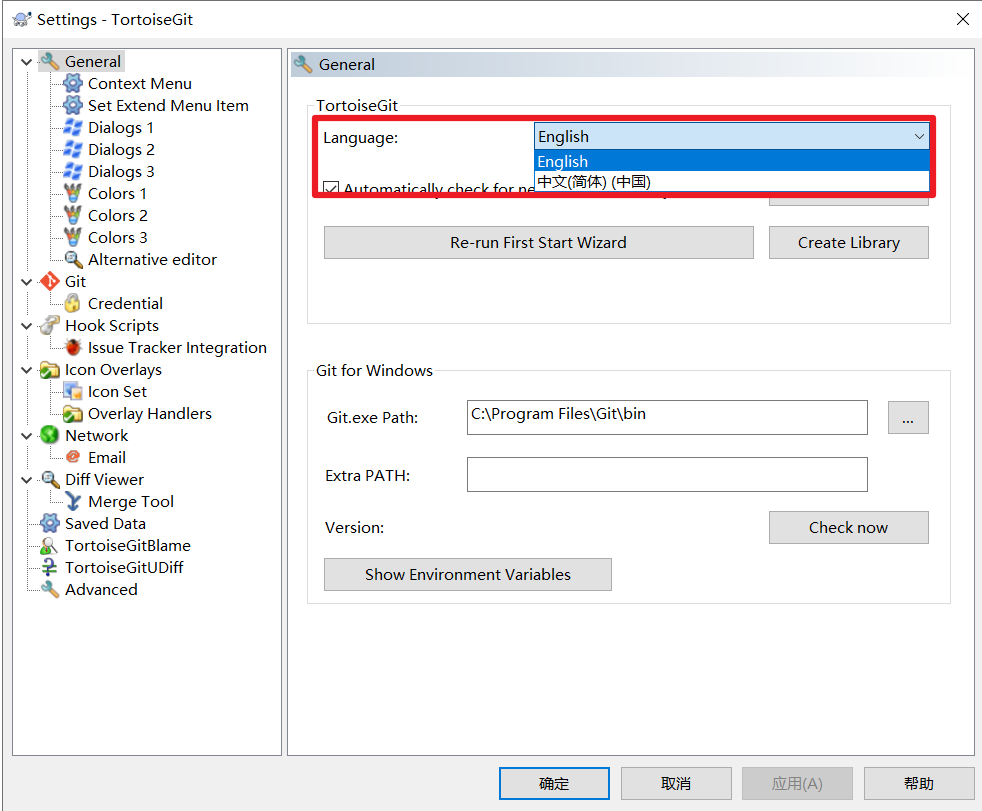The image size is (982, 811).
Task: Click the Set Extend Menu Item gear icon
Action: [73, 105]
